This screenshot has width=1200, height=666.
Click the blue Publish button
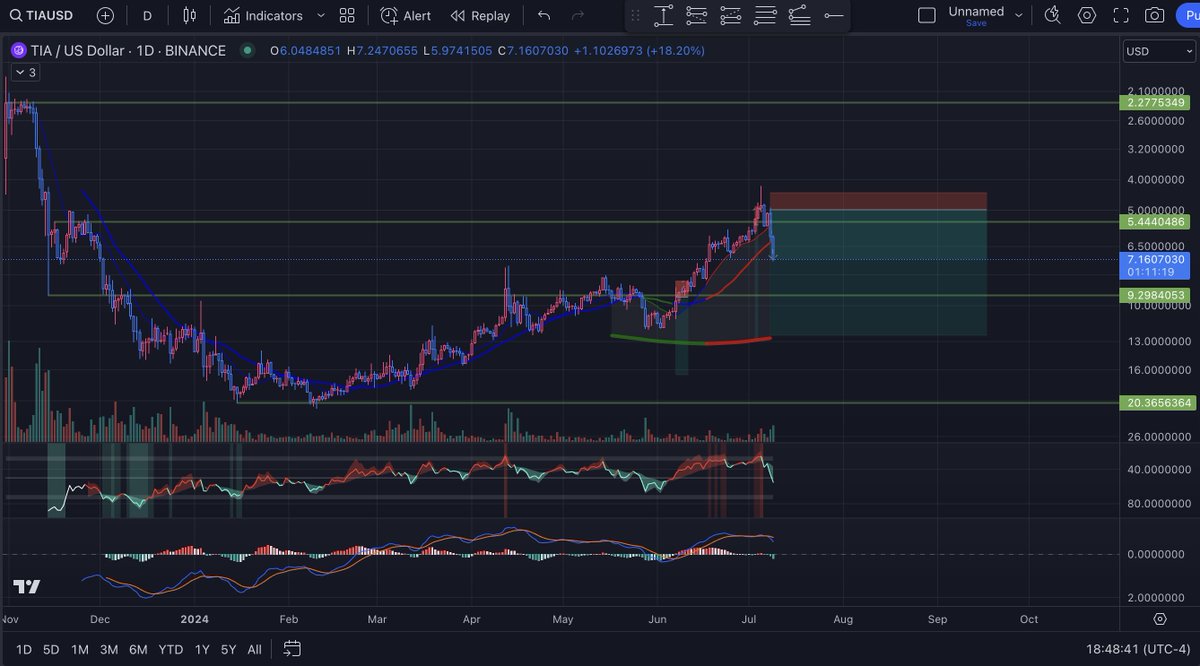click(x=1187, y=16)
